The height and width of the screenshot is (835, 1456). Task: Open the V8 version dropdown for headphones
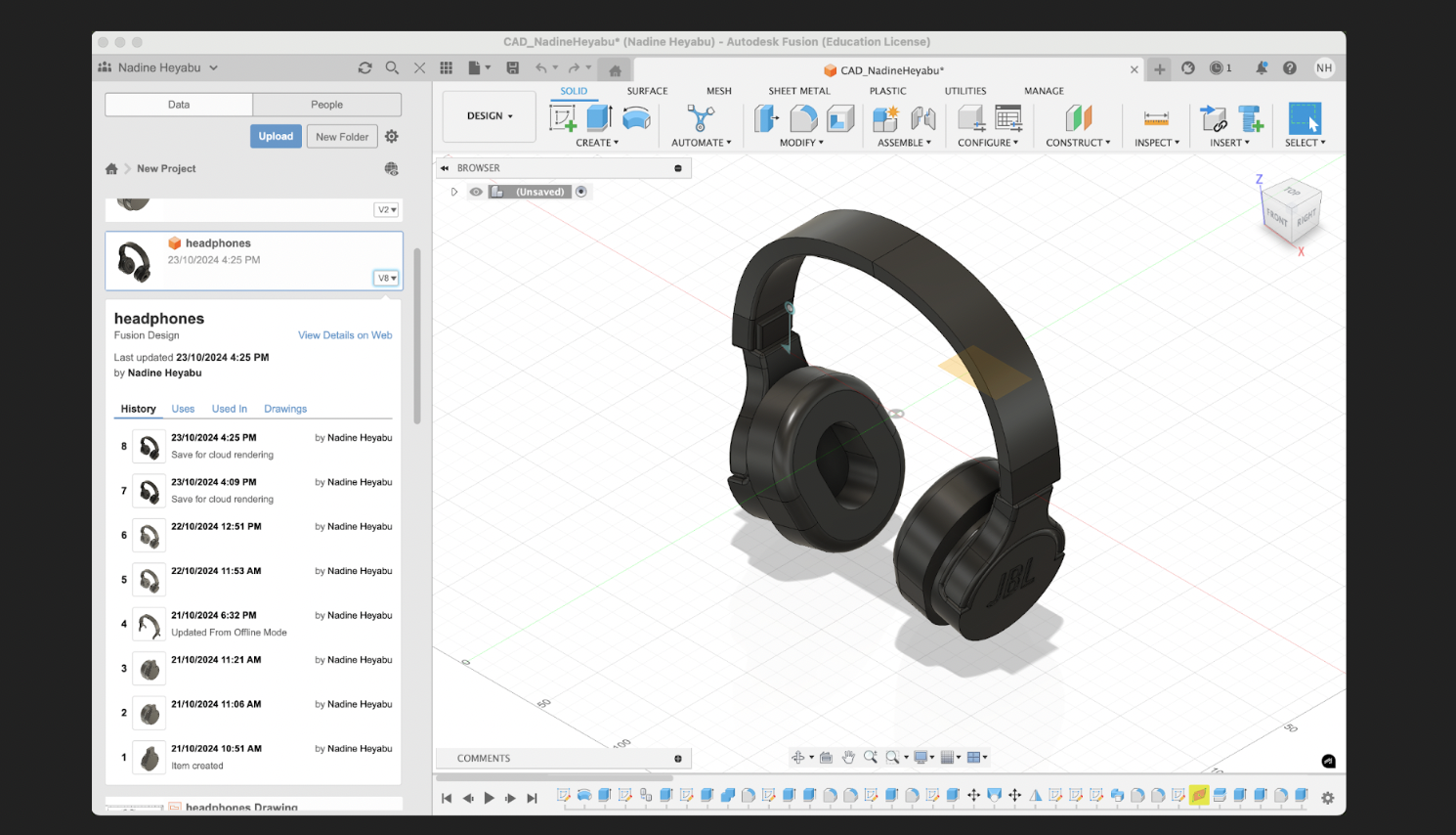pyautogui.click(x=387, y=278)
